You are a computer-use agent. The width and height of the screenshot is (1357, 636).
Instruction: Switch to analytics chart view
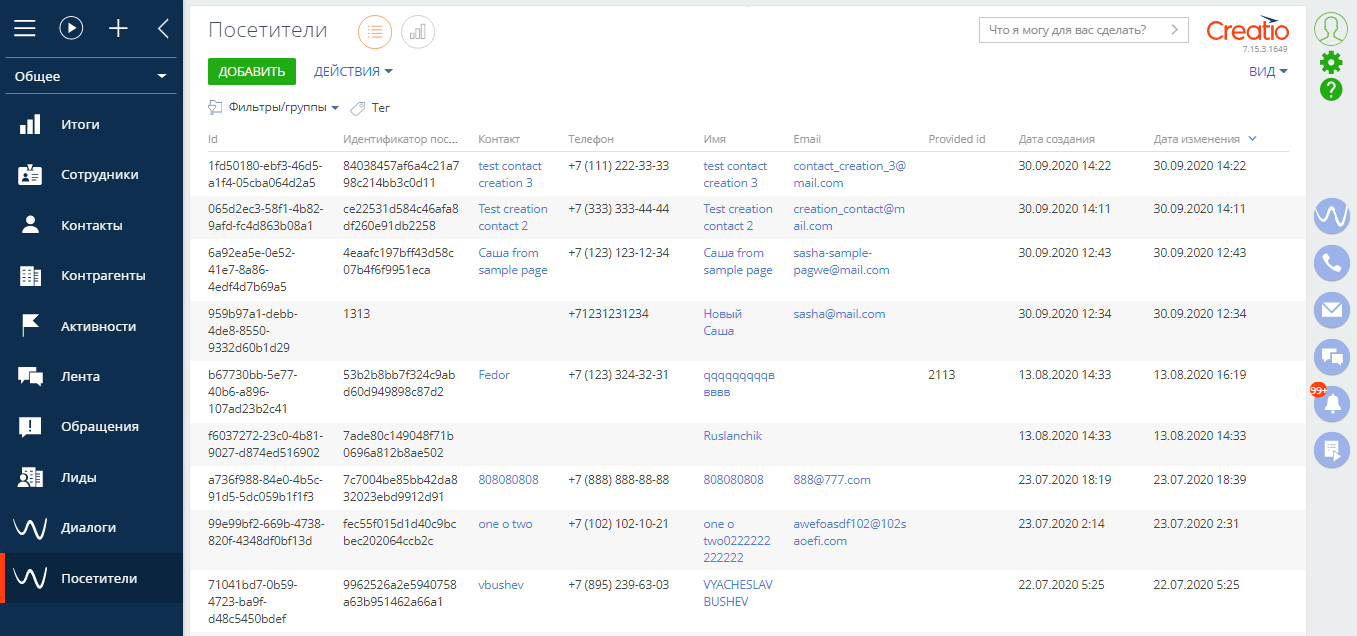coord(418,32)
